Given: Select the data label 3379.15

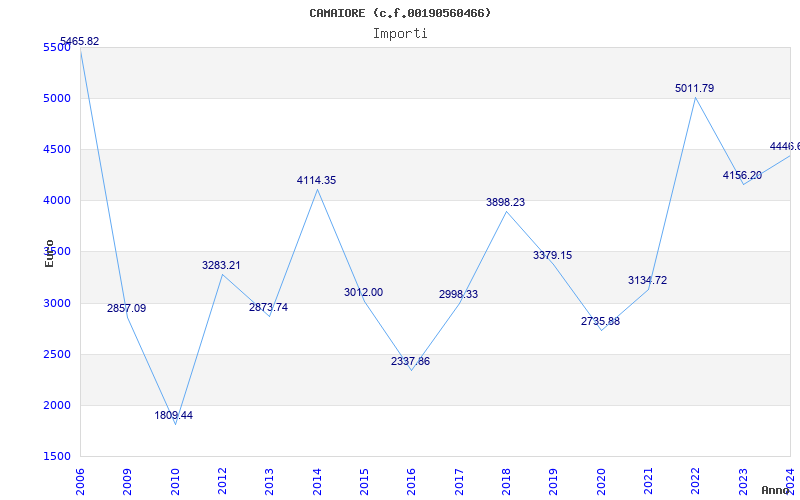Looking at the screenshot, I should [553, 255].
